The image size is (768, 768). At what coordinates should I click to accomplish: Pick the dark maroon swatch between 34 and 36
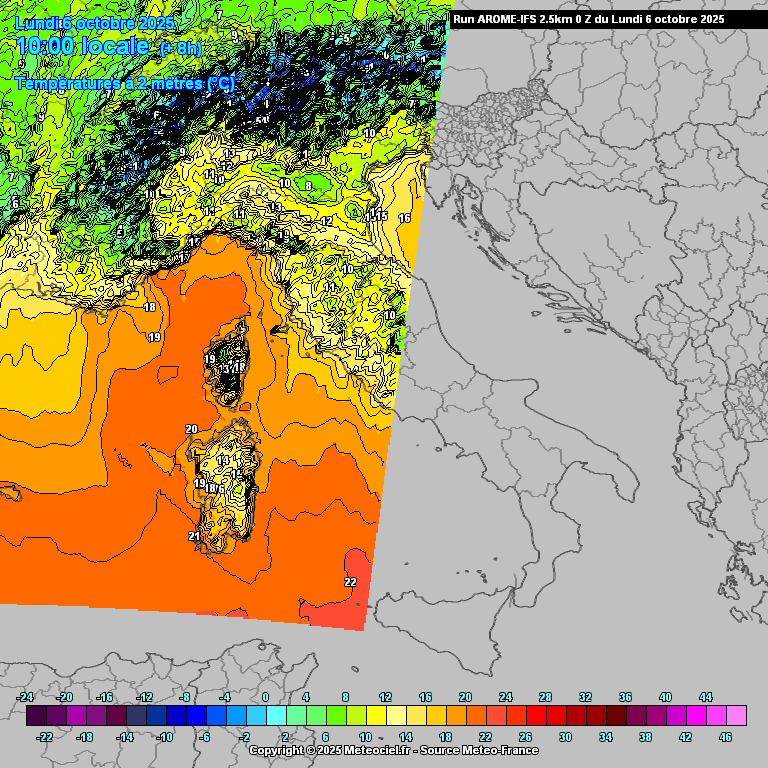click(x=616, y=716)
